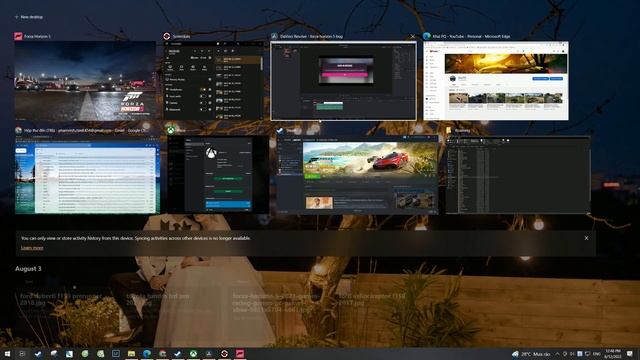The image size is (640, 360).
Task: Close the DaVinci Resolve window from Task View
Action: point(413,36)
